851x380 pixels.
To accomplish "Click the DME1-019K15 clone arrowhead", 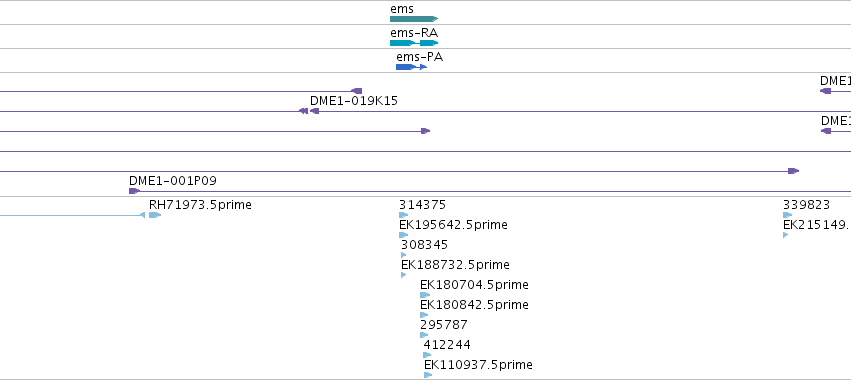I will (314, 111).
